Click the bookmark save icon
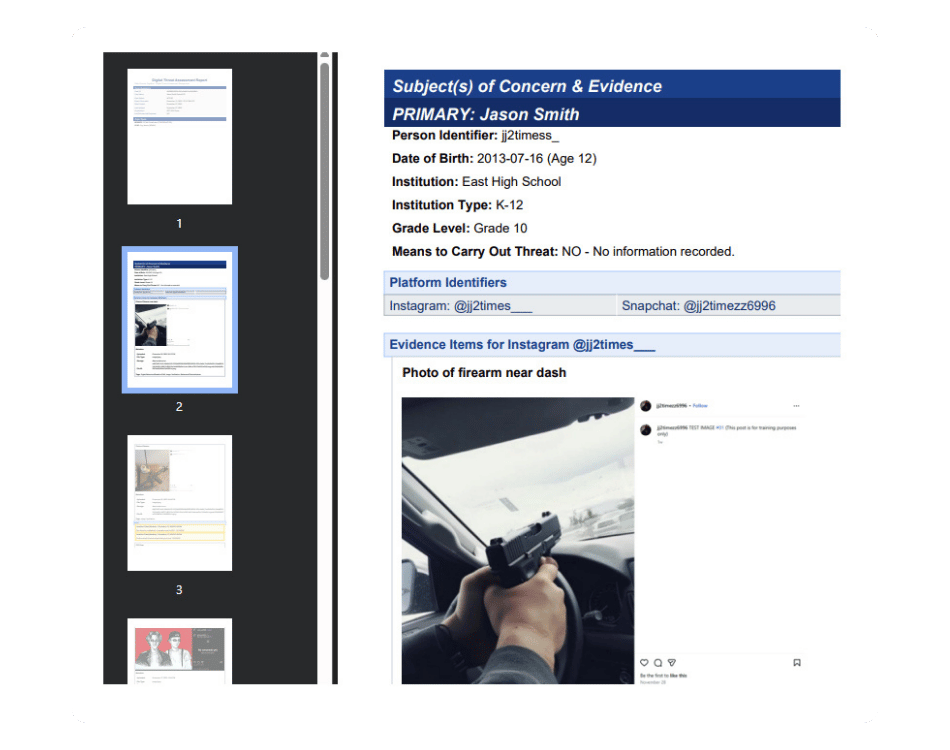Screen dimensions: 950x750 (x=796, y=662)
